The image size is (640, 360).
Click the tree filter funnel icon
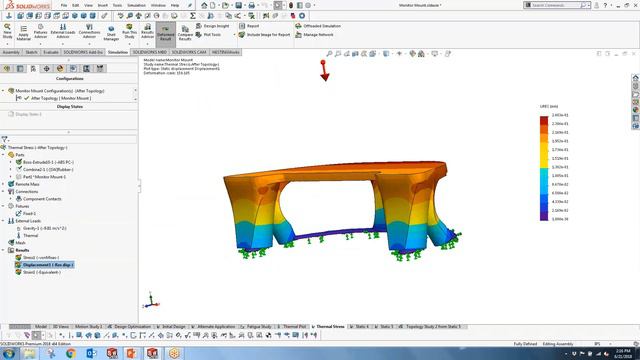pos(4,139)
